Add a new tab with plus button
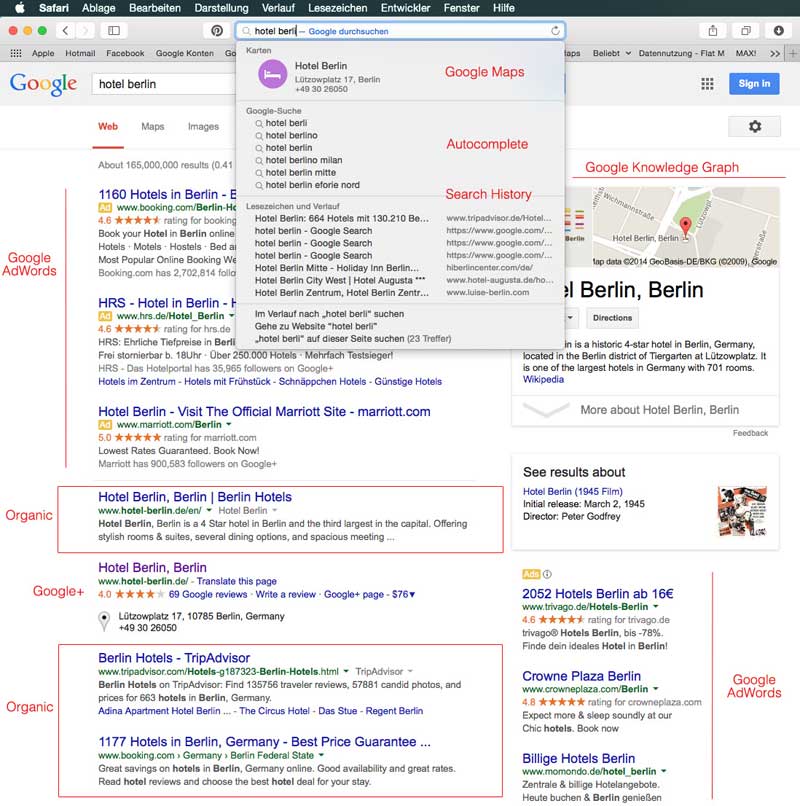The width and height of the screenshot is (800, 806). coord(793,53)
